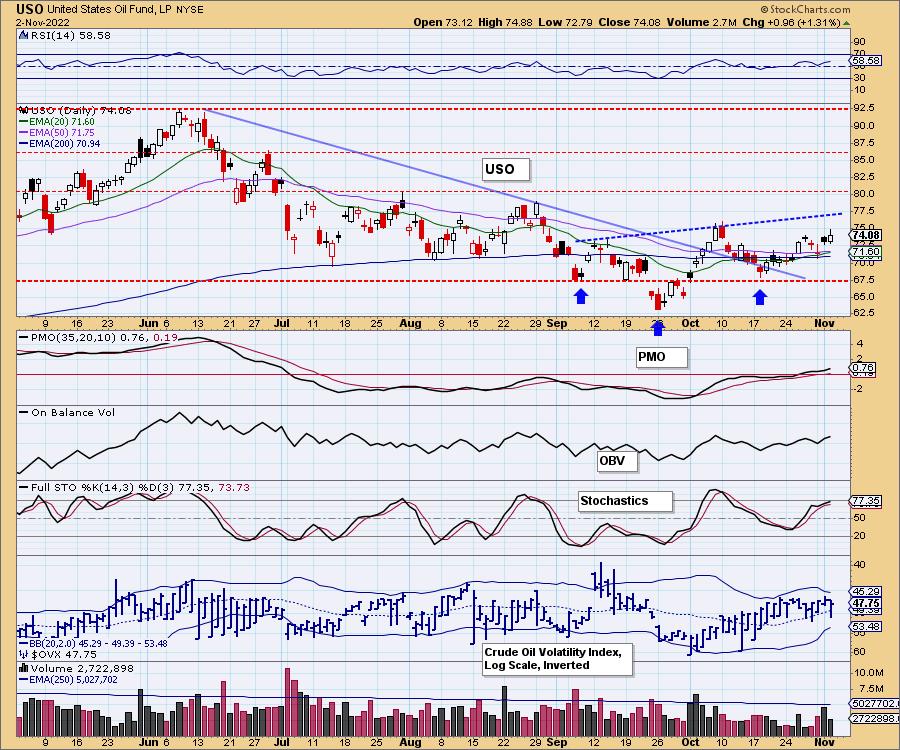
Task: Select the Low 72.79 quote
Action: [565, 22]
